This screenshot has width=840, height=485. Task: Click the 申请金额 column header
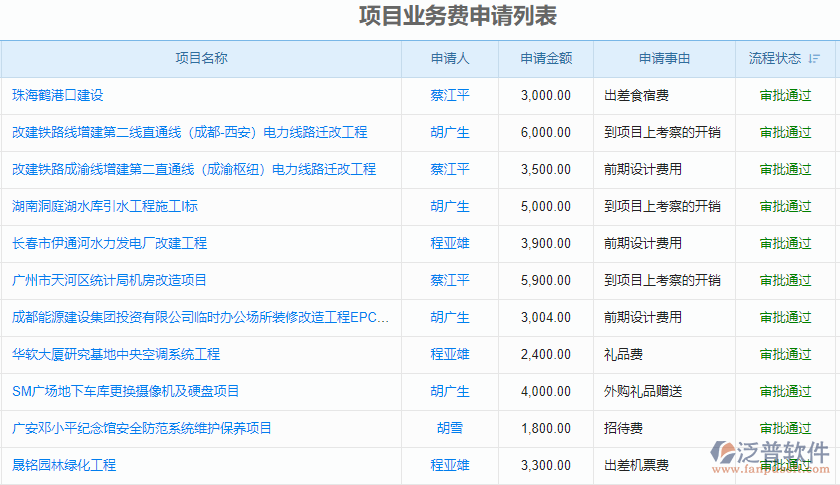pos(546,58)
